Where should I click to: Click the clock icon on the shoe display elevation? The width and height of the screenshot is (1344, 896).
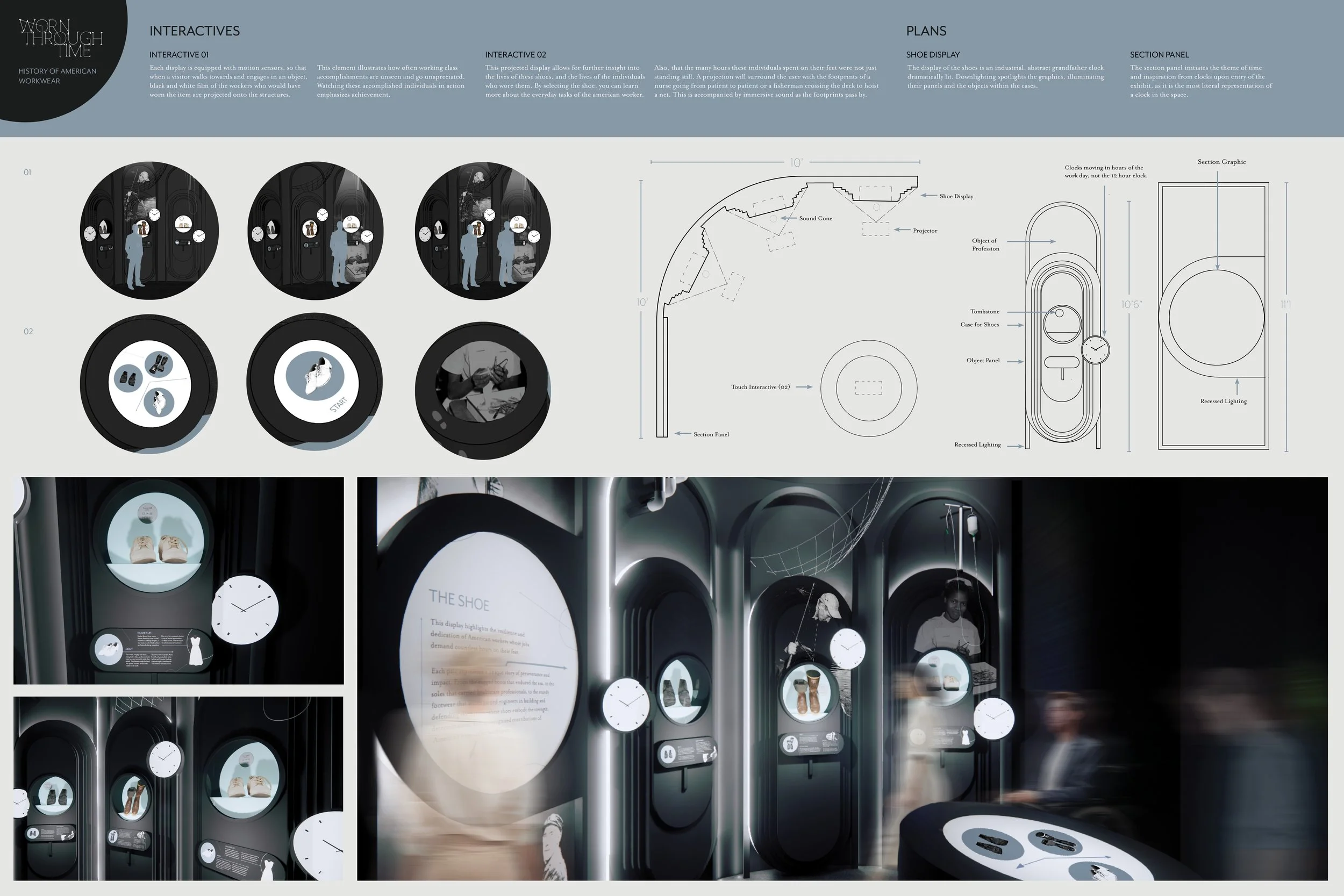(x=1096, y=349)
